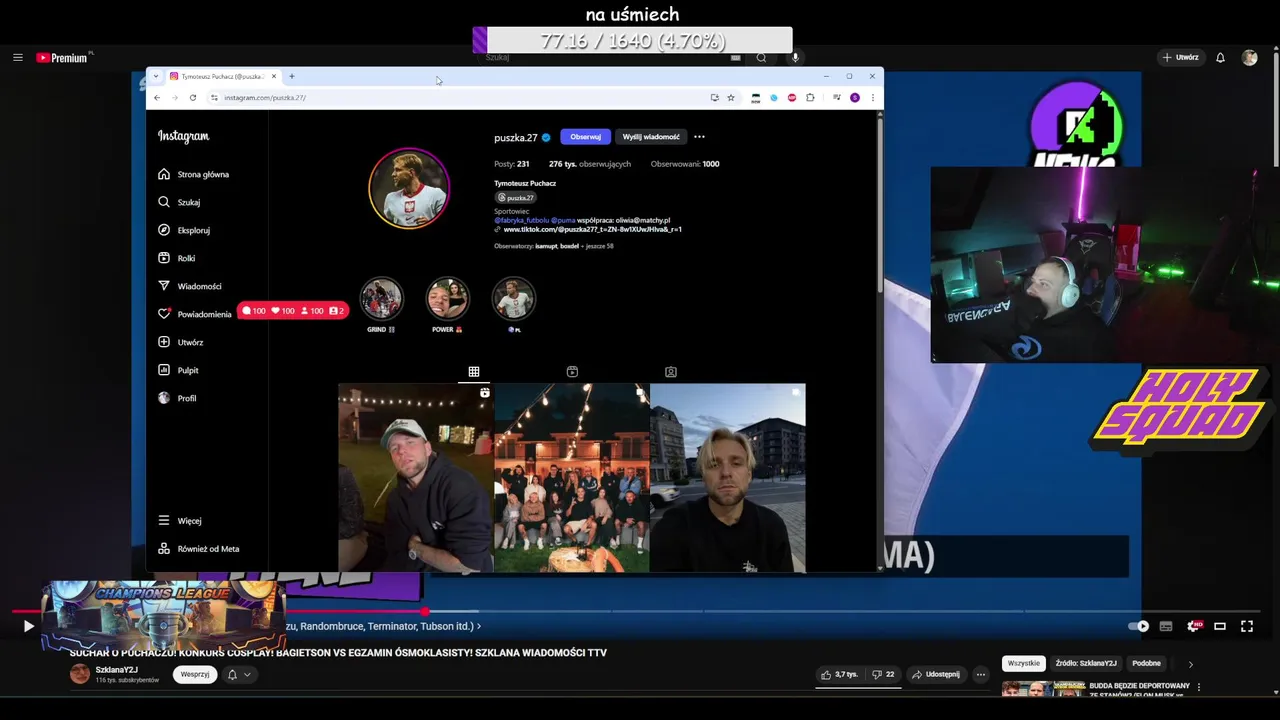Dislike the video showing 22
Viewport: 1280px width, 720px height.
coord(884,675)
